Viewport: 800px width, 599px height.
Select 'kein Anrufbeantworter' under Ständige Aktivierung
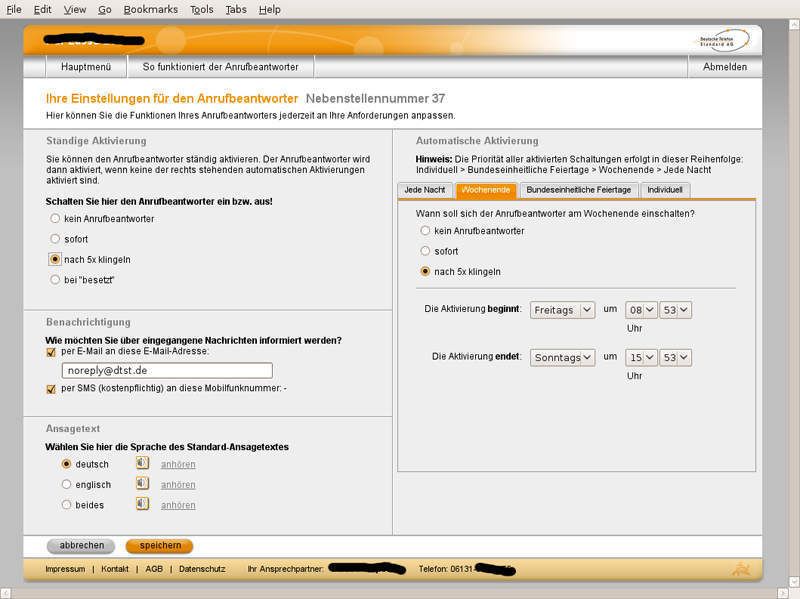click(x=55, y=218)
